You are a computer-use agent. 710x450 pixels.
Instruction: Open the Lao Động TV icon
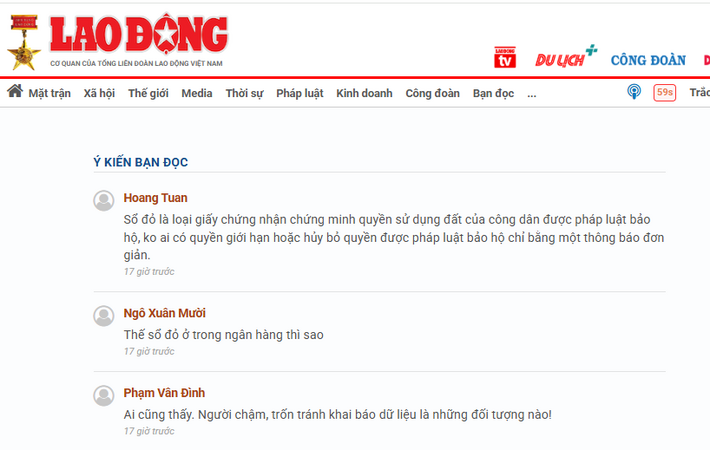tap(505, 57)
